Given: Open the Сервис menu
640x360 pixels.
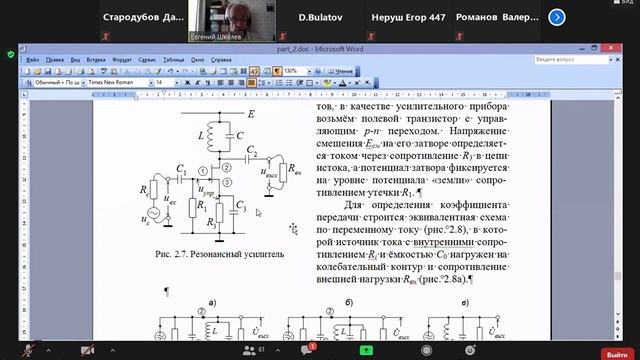Looking at the screenshot, I should click(147, 60).
